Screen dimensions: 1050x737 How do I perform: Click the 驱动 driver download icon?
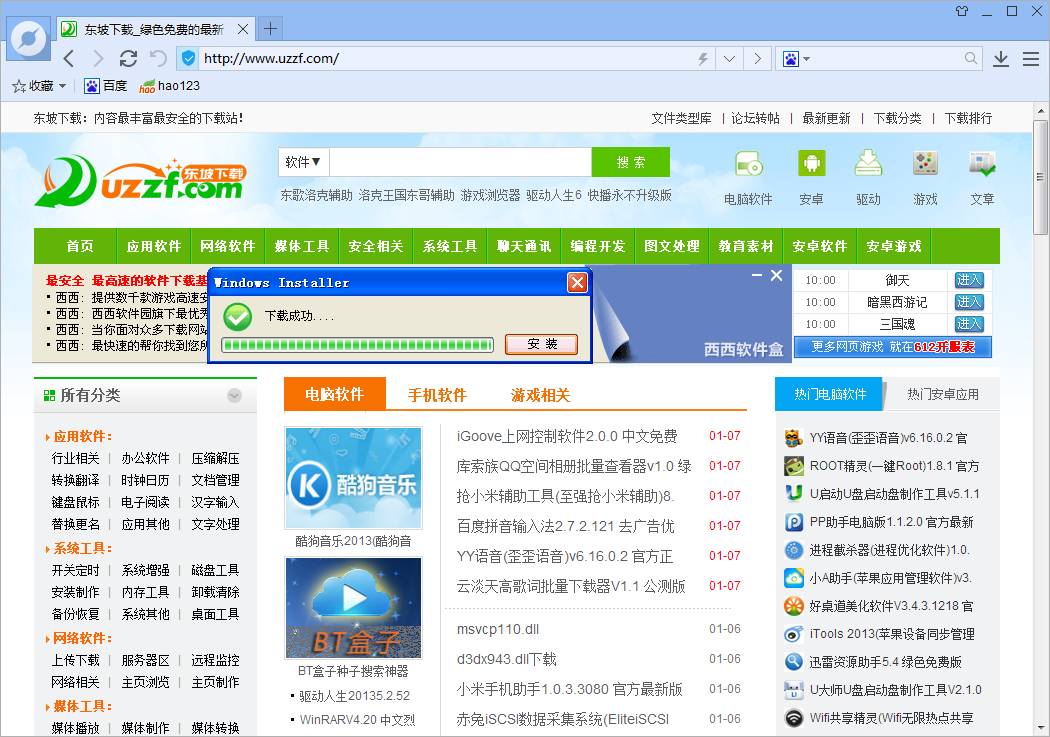point(869,163)
